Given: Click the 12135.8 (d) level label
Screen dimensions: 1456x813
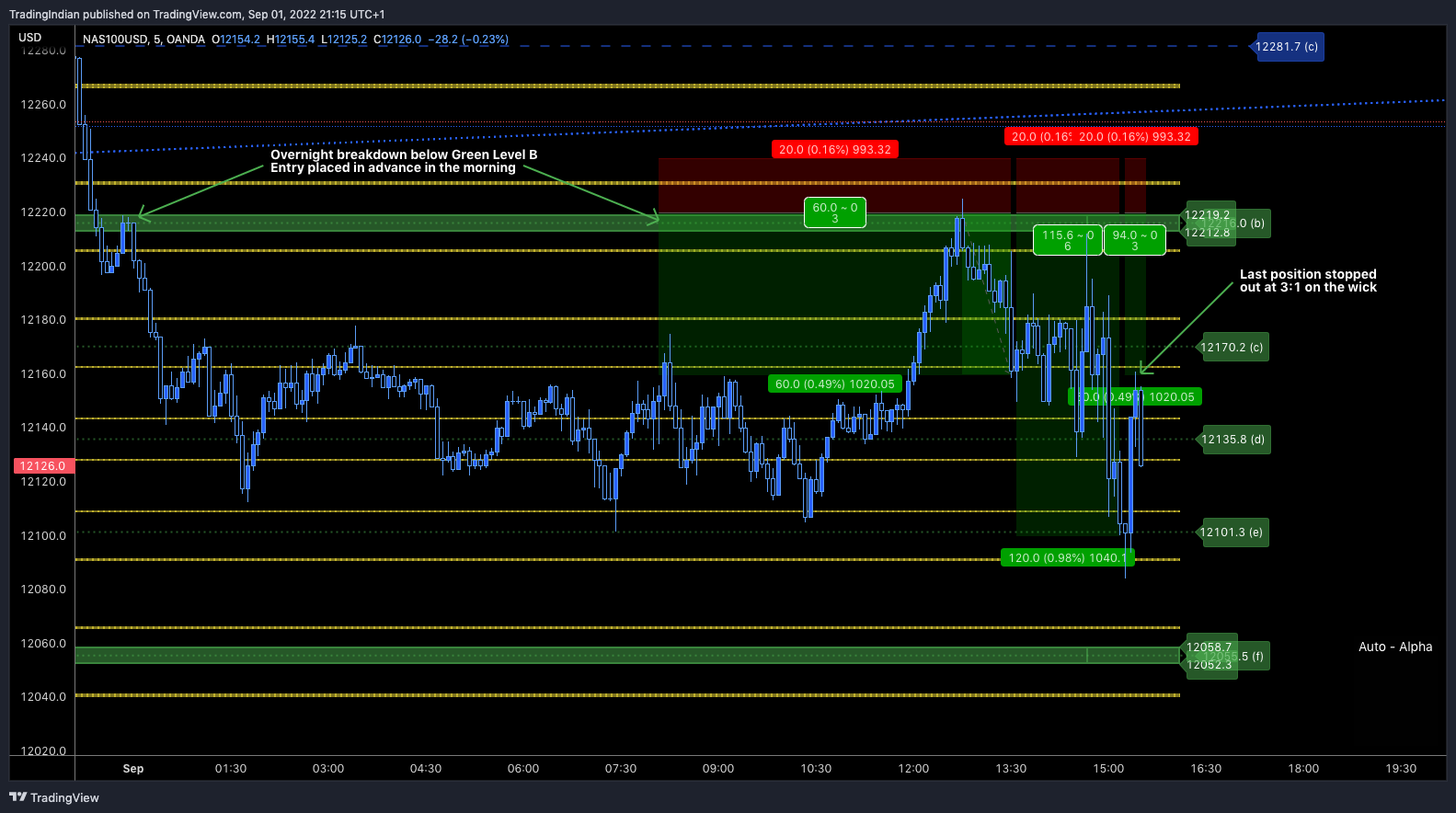Looking at the screenshot, I should tap(1232, 440).
